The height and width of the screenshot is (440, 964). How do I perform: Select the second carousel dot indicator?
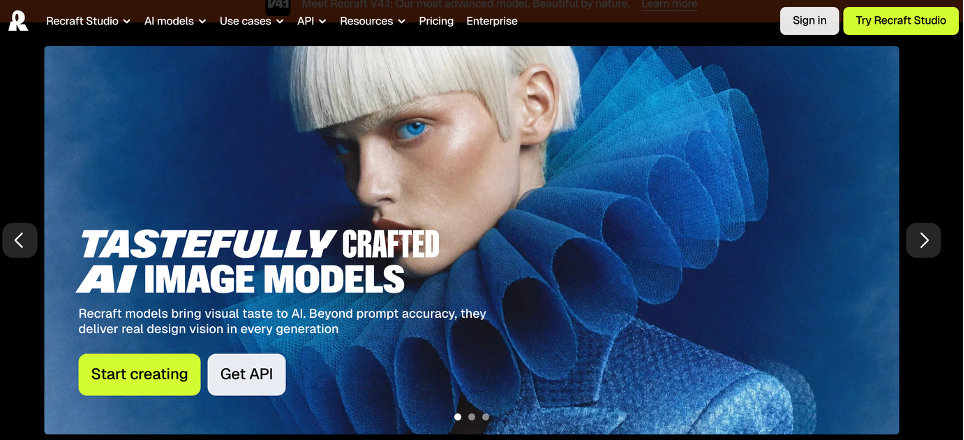[x=472, y=417]
